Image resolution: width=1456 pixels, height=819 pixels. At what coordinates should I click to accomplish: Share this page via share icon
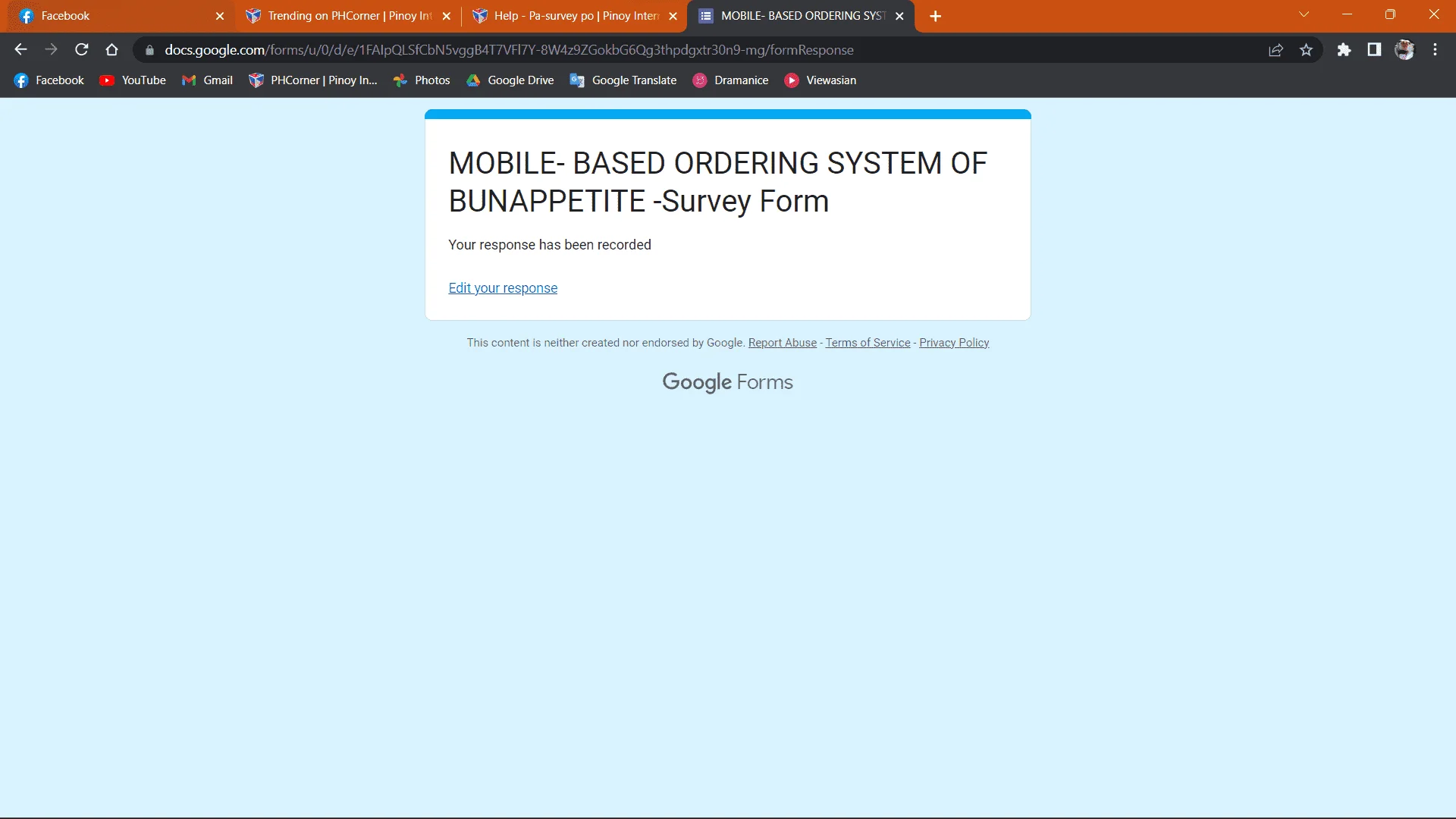click(1276, 50)
